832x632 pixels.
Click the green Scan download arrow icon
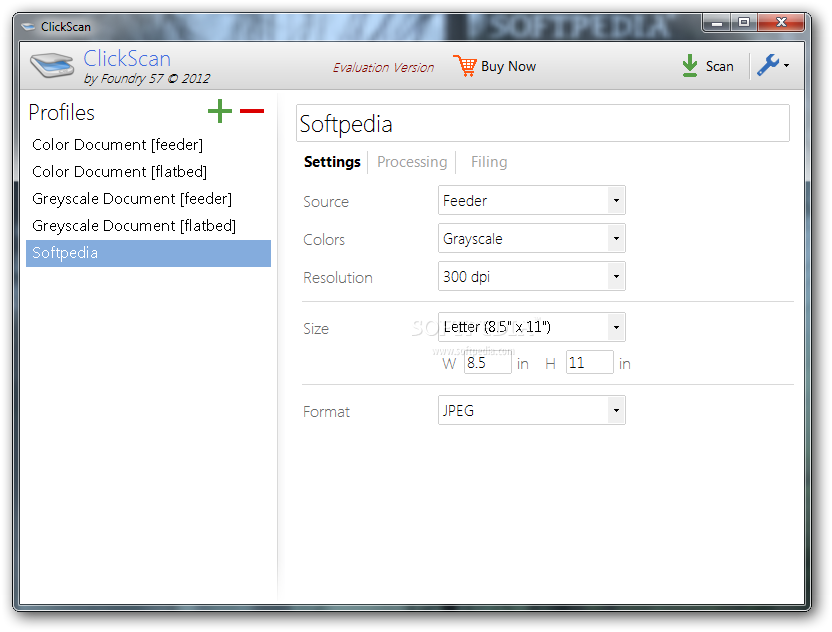click(690, 66)
